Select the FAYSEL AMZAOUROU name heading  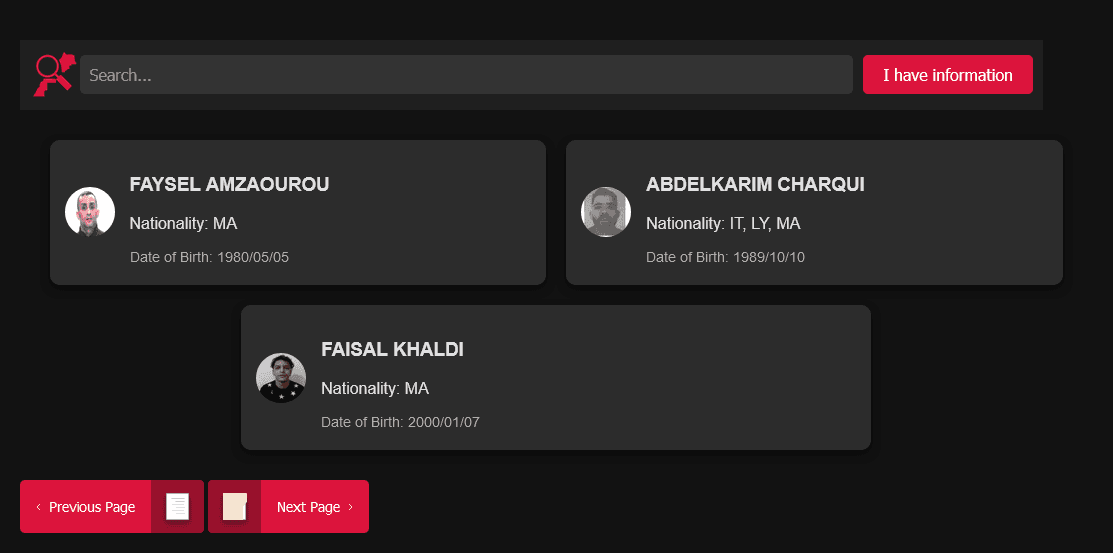point(229,184)
